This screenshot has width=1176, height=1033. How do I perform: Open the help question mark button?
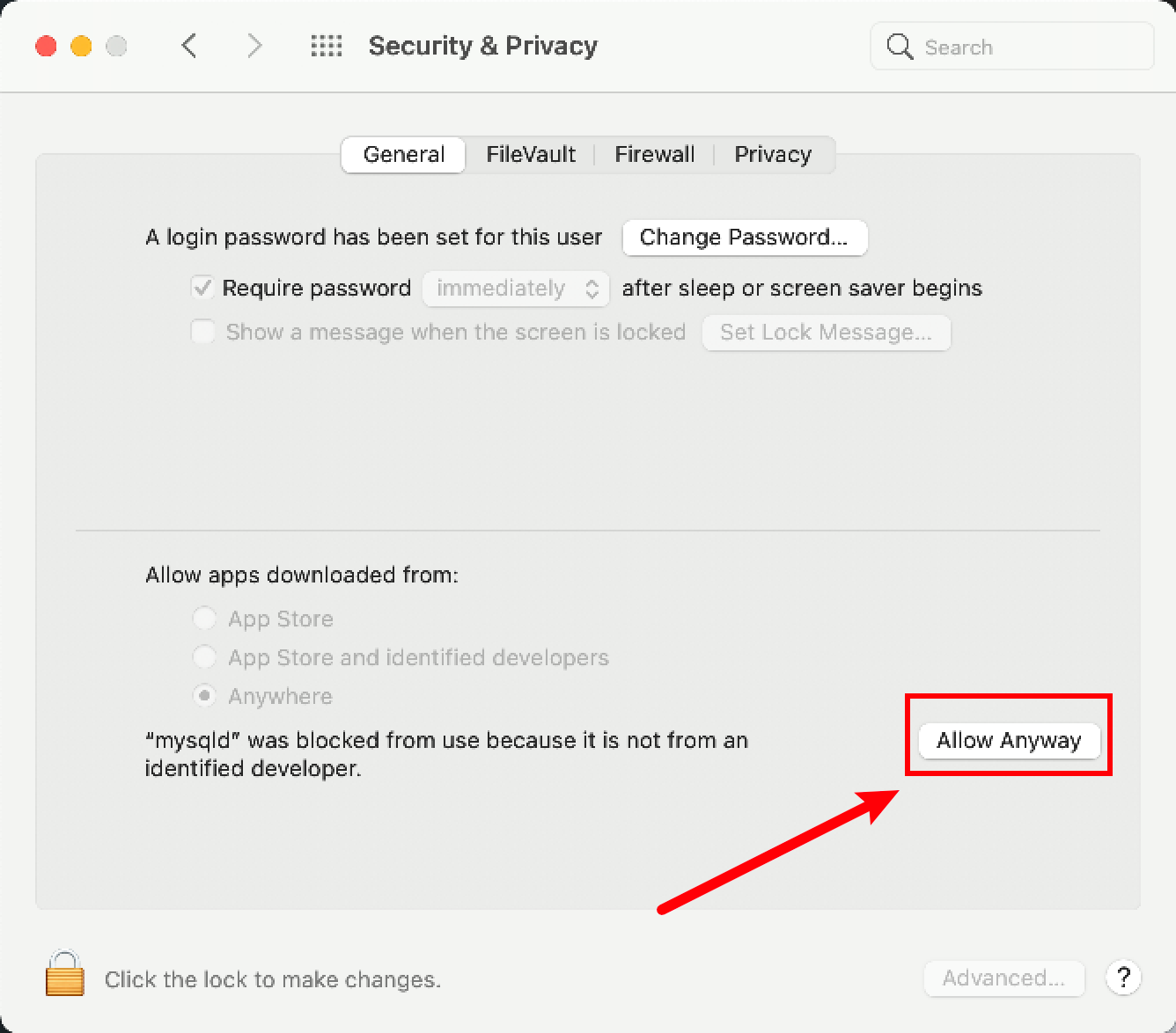(1123, 978)
